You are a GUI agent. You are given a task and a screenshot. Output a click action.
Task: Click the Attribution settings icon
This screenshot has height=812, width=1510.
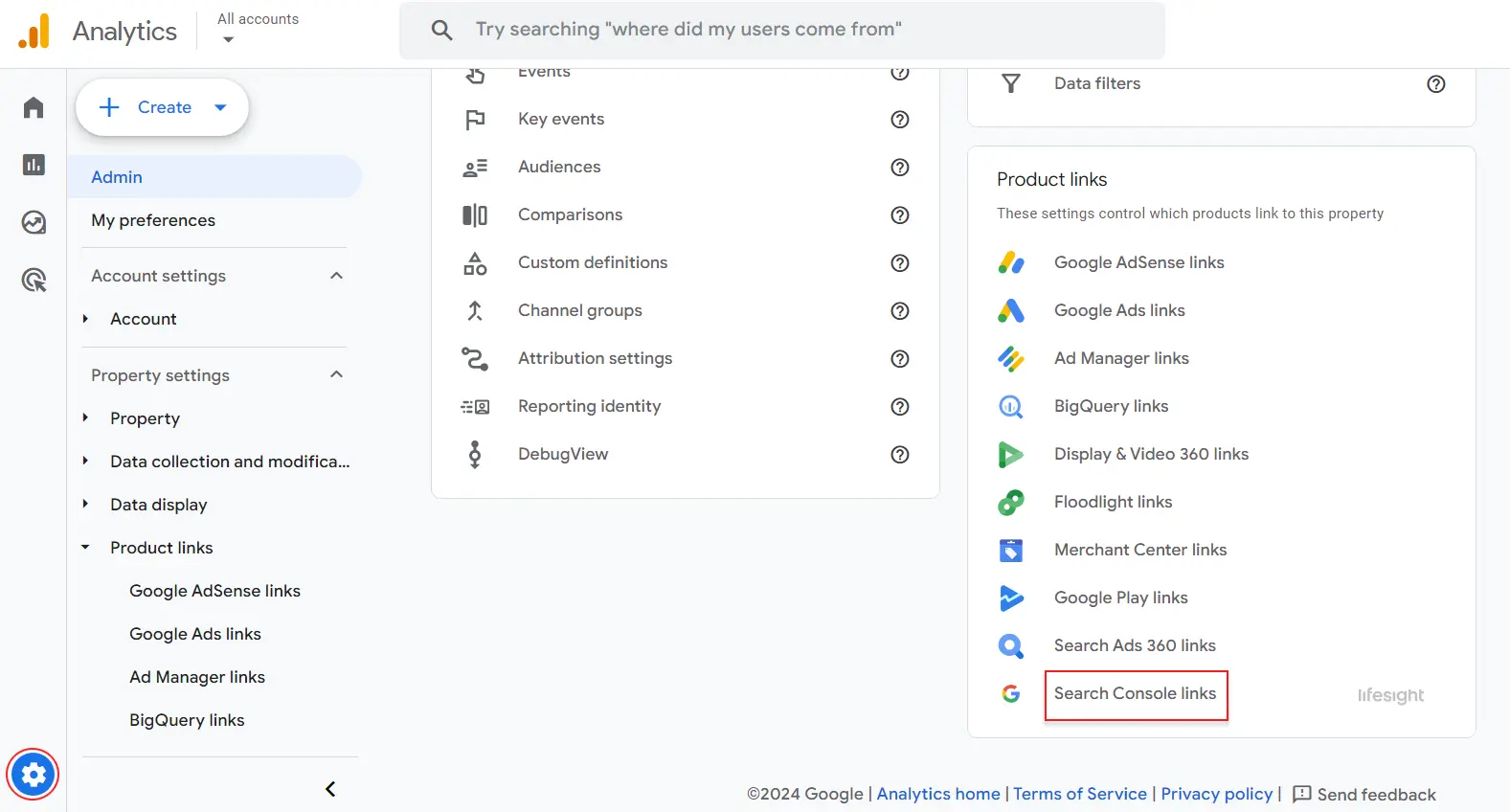[x=475, y=359]
